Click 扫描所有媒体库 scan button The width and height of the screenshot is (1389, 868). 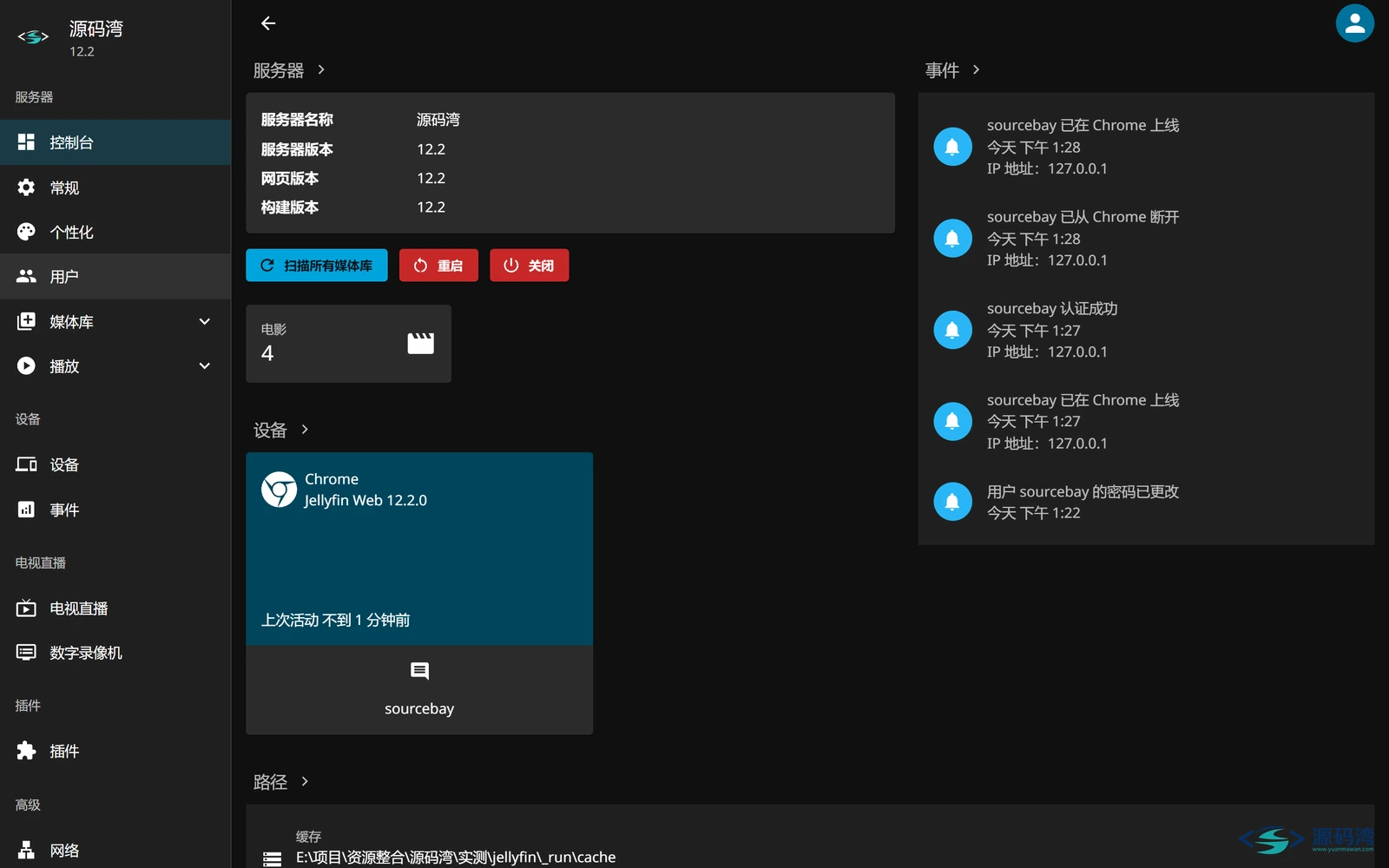317,266
